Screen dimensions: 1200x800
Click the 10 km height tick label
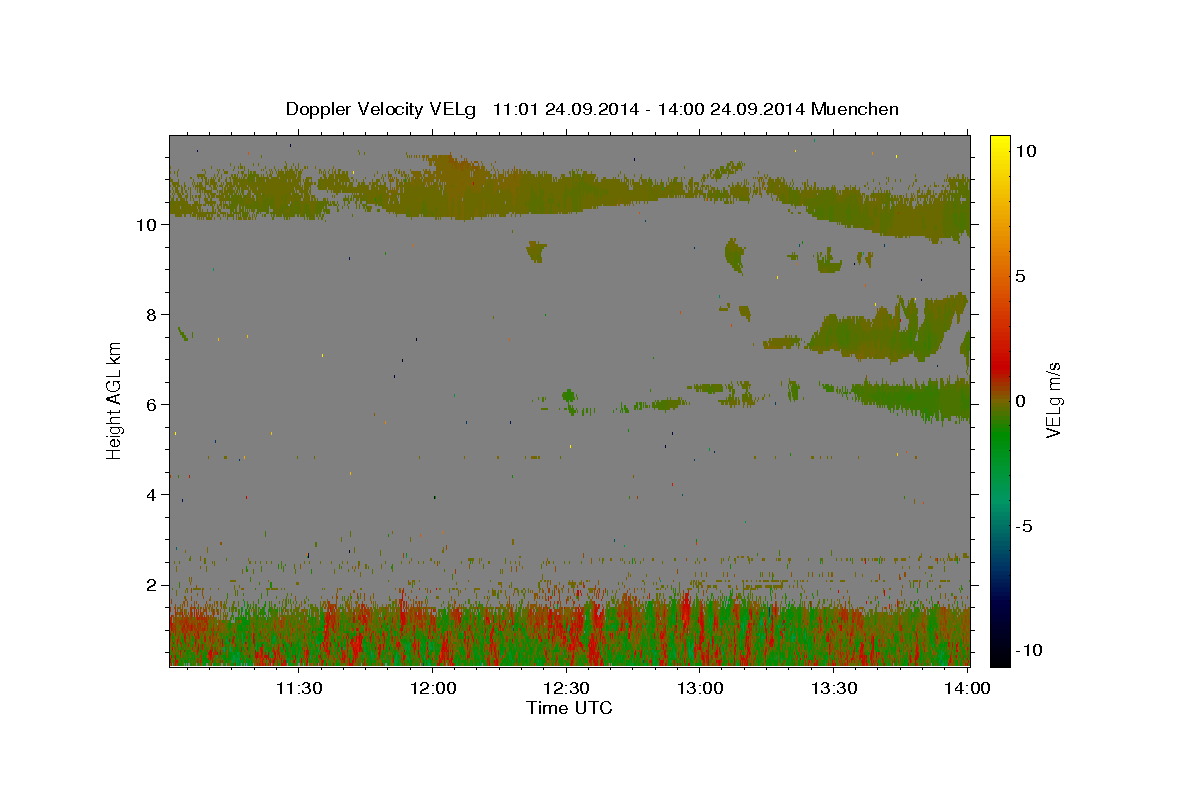[x=147, y=224]
